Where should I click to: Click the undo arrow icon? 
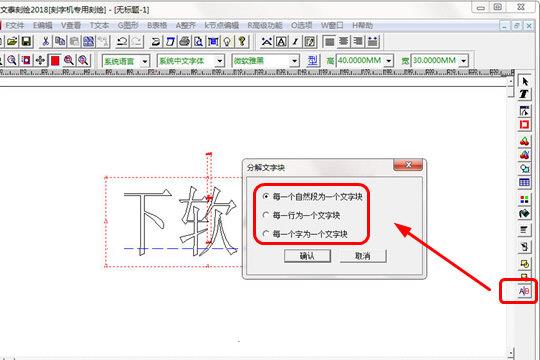(122, 42)
